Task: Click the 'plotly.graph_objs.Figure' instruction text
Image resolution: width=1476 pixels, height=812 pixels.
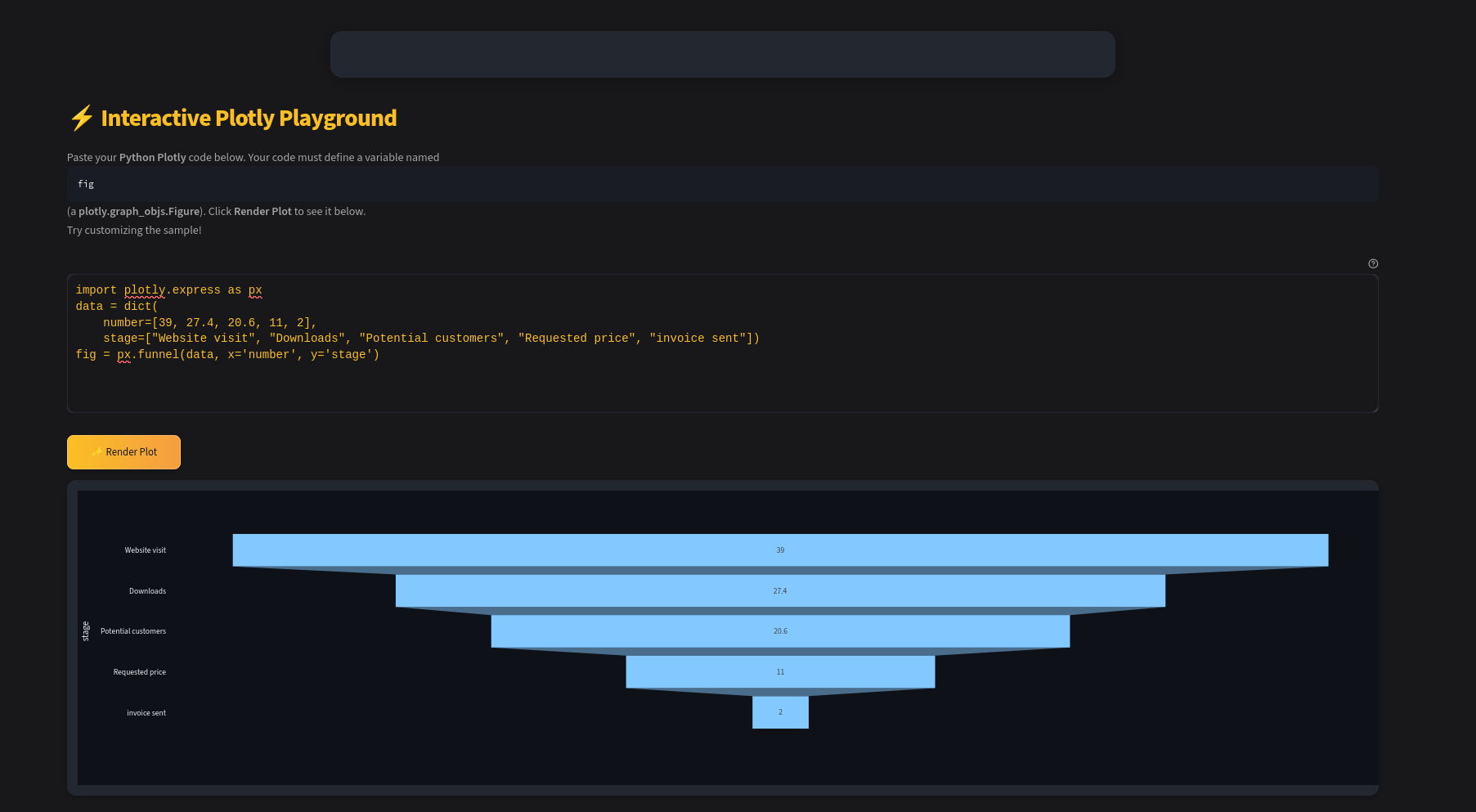Action: (139, 211)
